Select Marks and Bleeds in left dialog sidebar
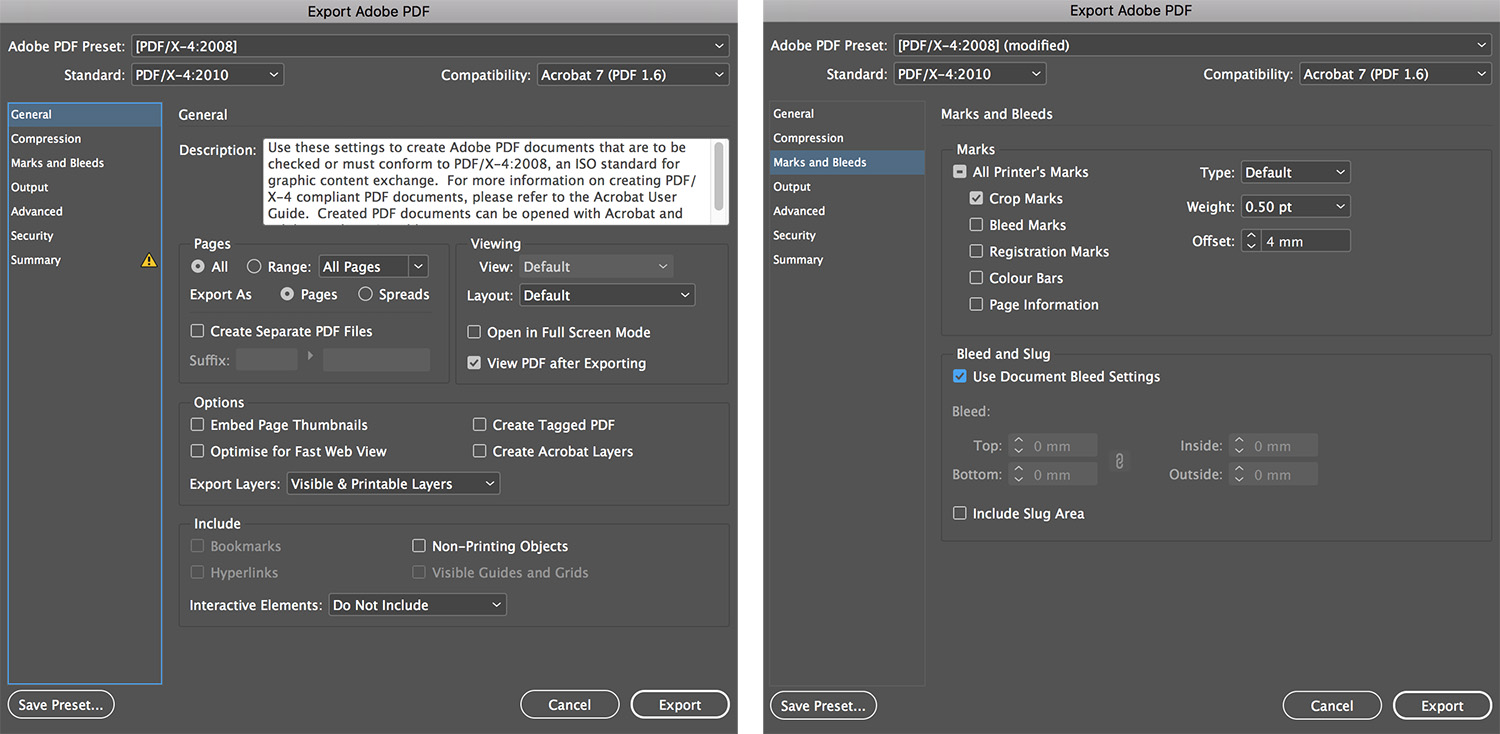 click(x=85, y=163)
